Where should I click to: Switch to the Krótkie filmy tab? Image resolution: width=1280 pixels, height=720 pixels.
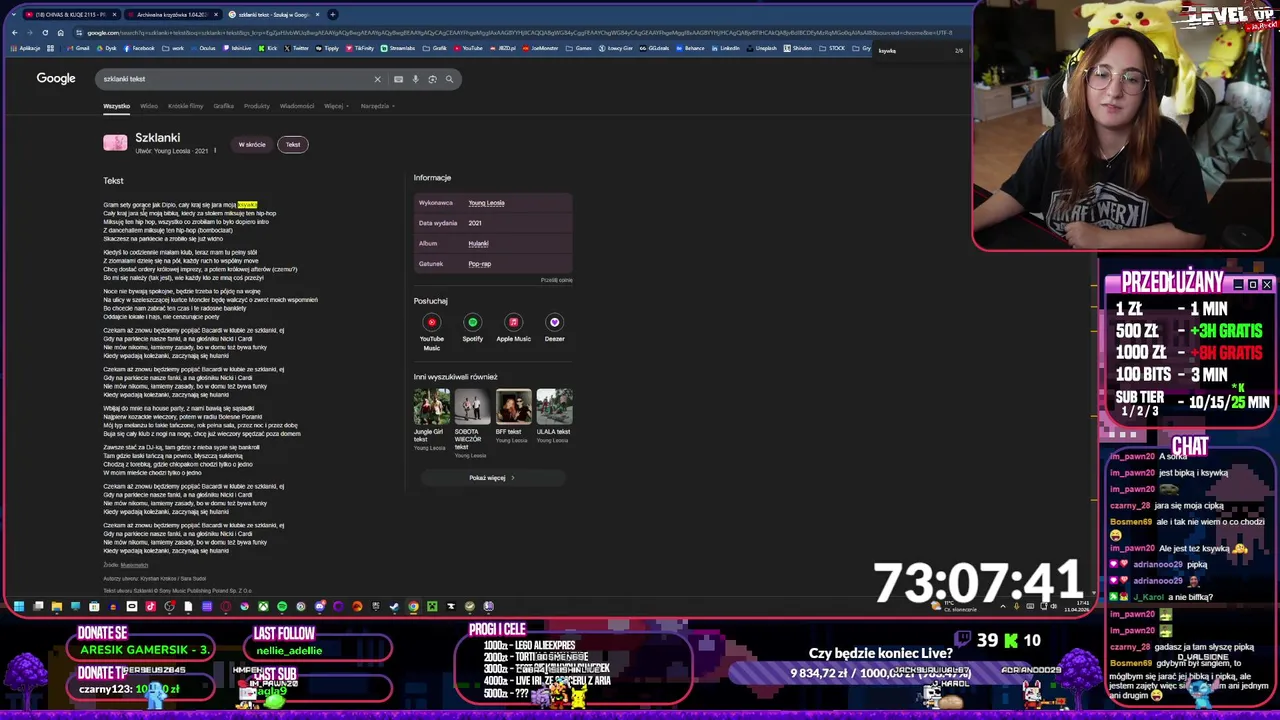(185, 106)
